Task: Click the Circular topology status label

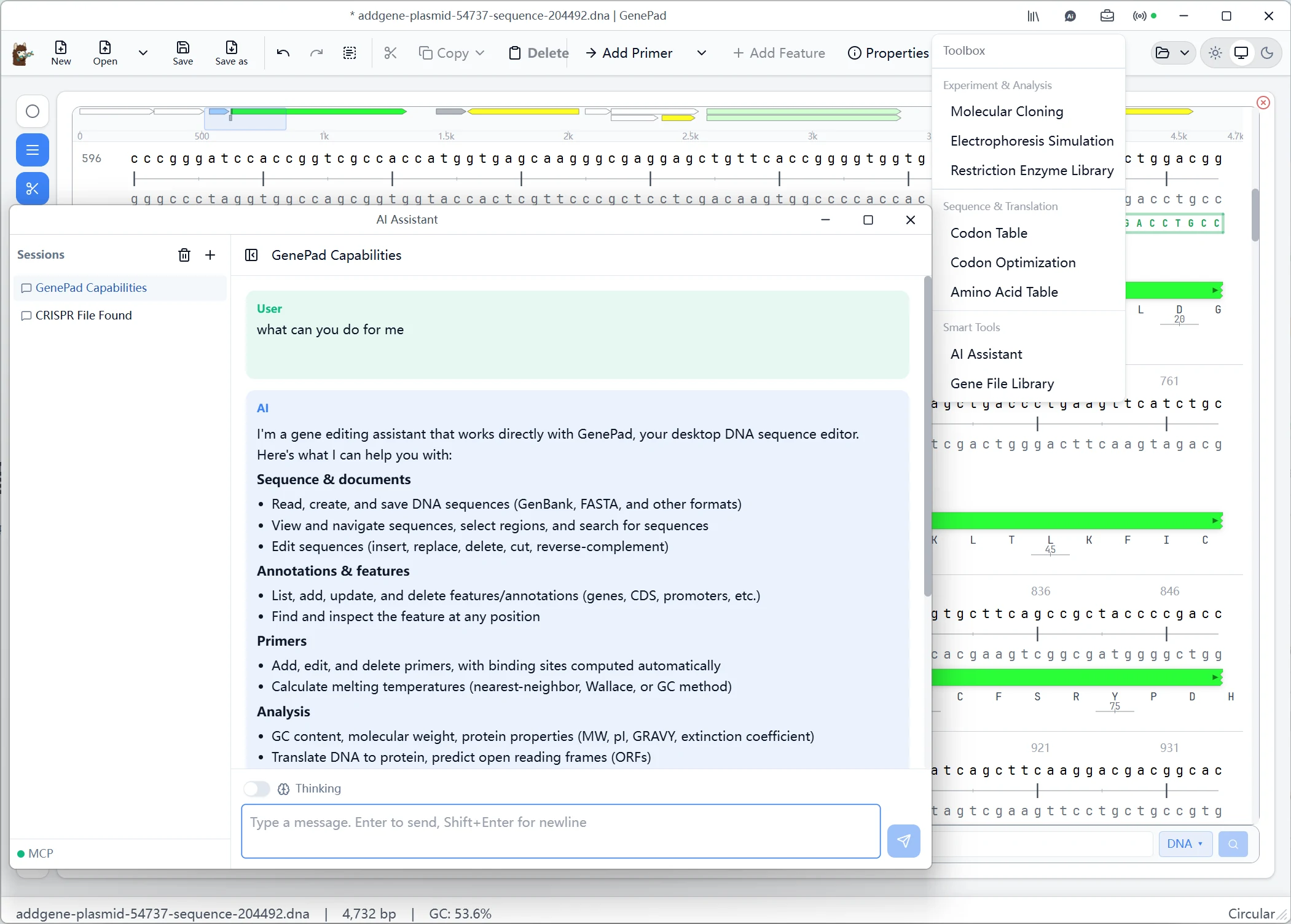Action: point(1251,914)
